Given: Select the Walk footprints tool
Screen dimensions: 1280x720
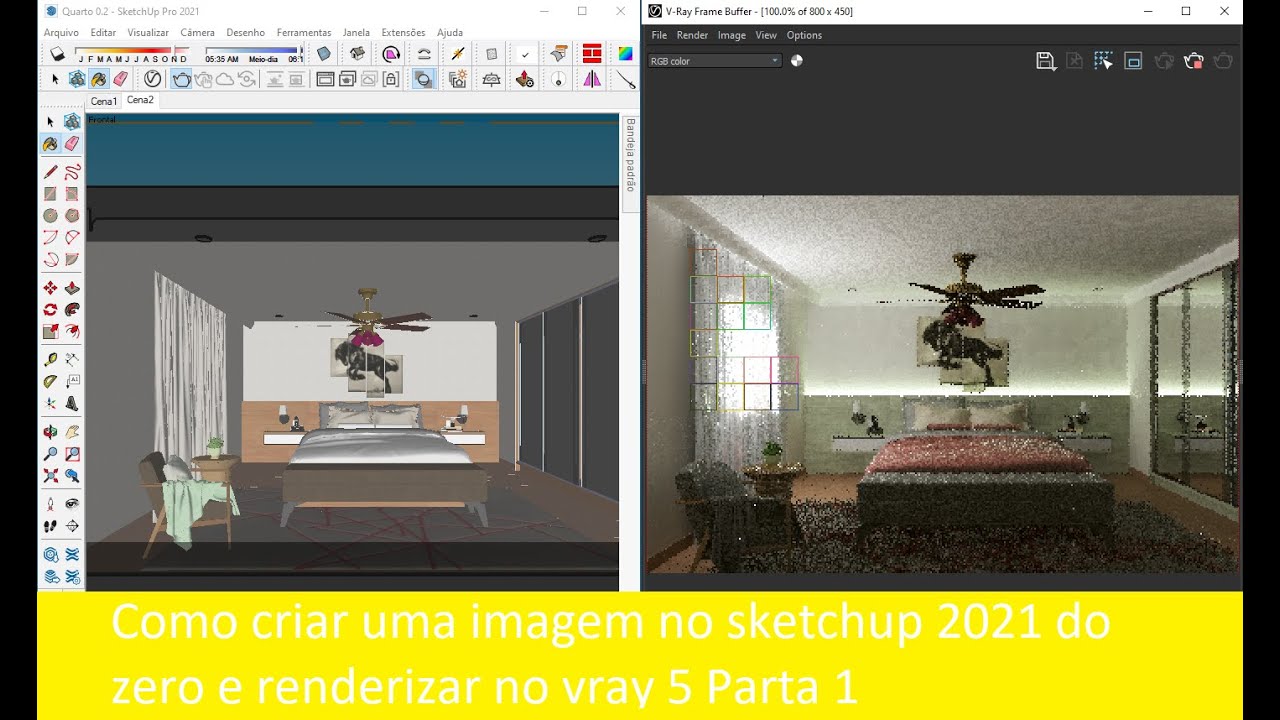Looking at the screenshot, I should tap(50, 525).
